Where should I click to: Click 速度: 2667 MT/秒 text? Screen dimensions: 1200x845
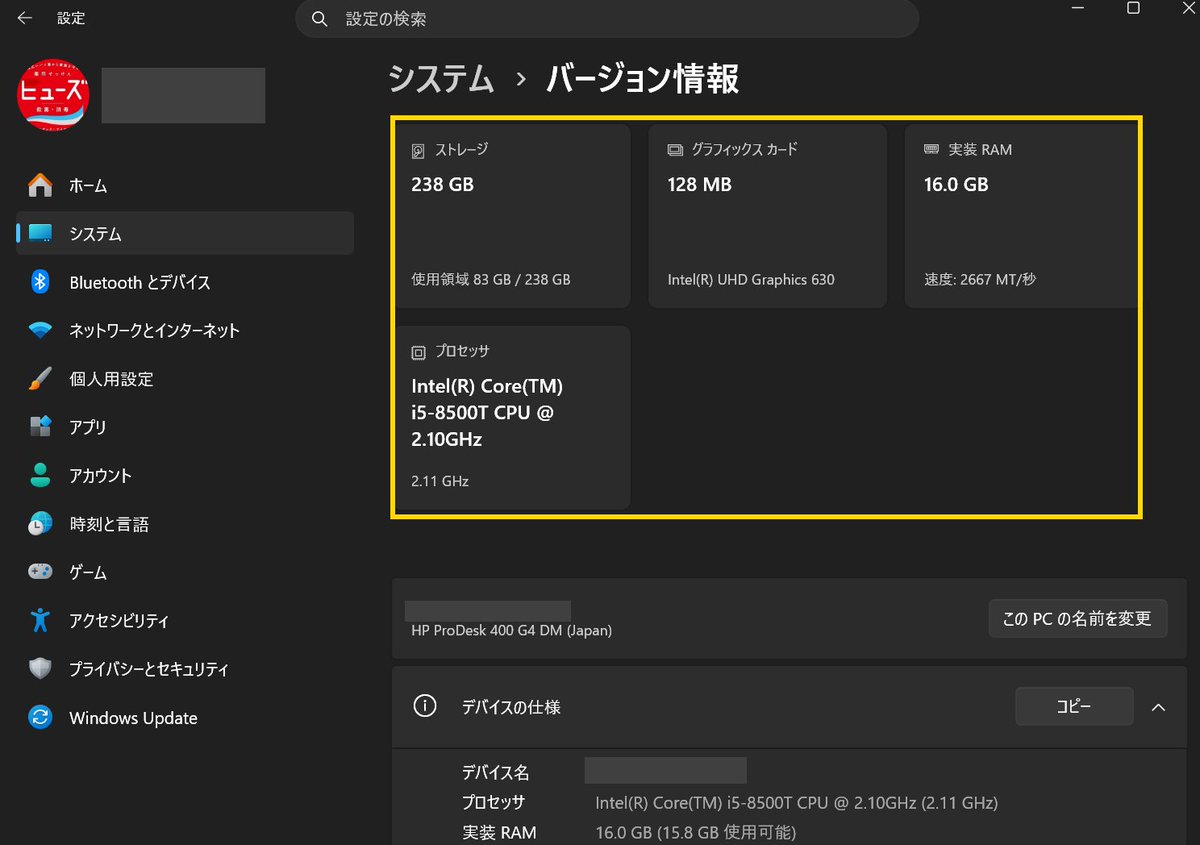coord(980,280)
